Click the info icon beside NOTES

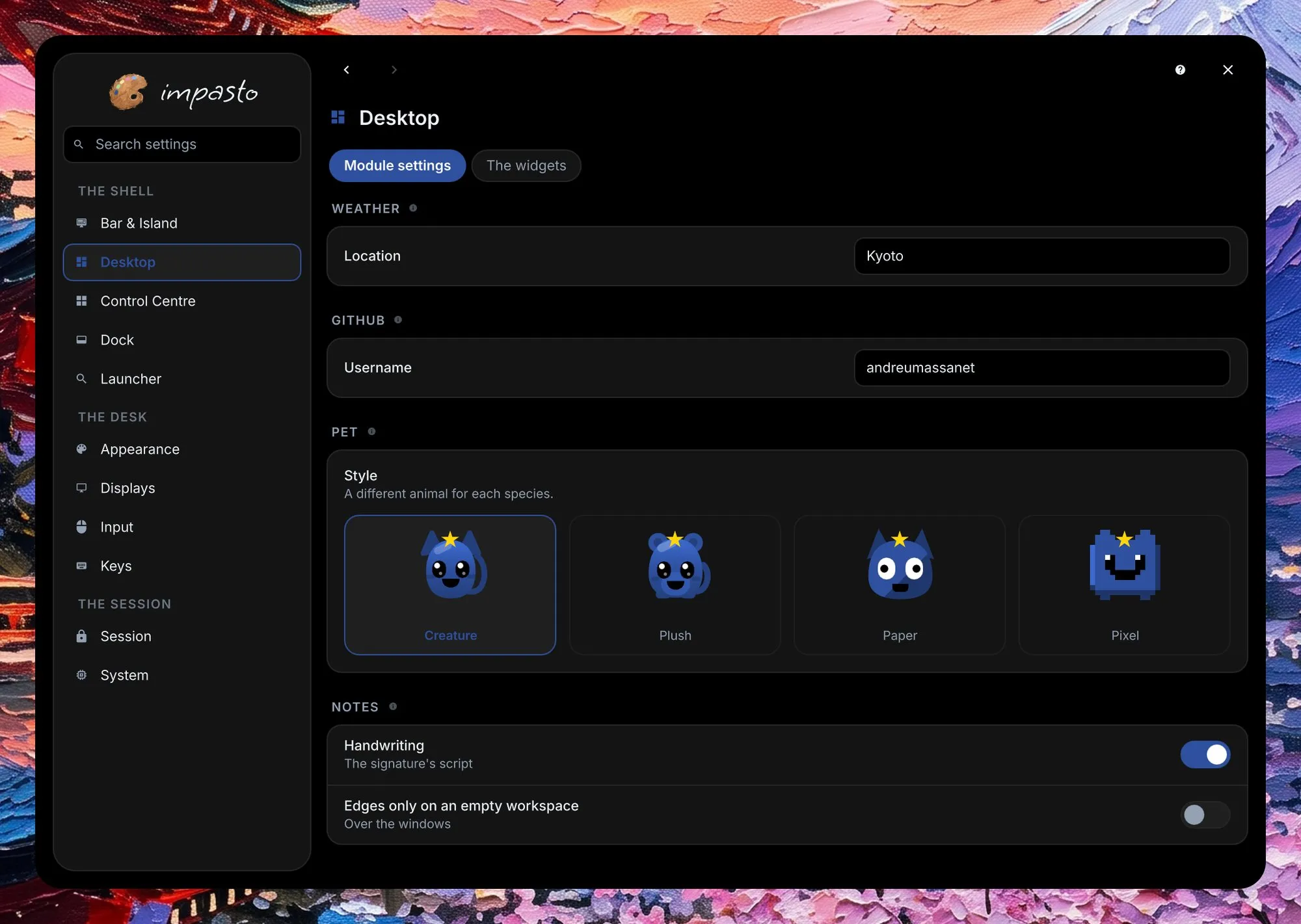(x=393, y=706)
